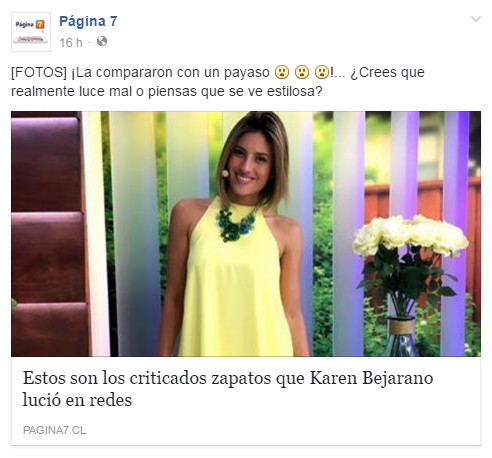Open the headline about Karen Bejarano's zapatos

[x=228, y=389]
